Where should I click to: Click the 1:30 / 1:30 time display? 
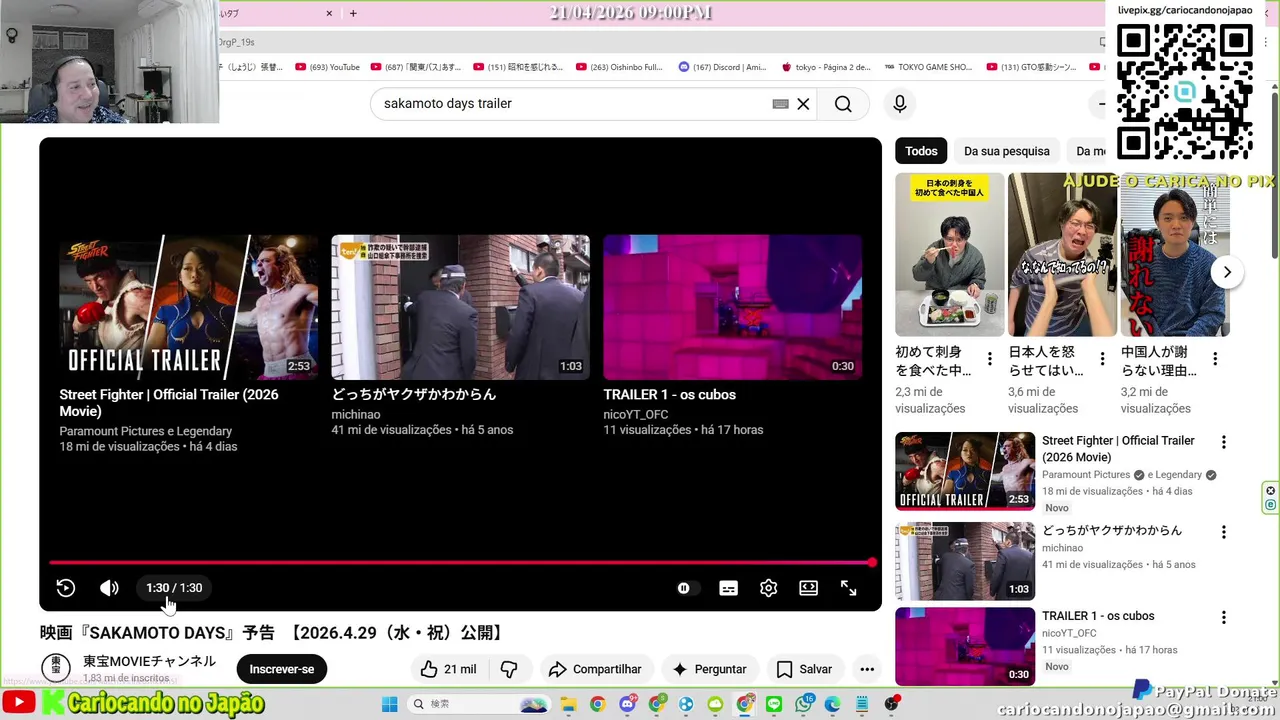(174, 588)
